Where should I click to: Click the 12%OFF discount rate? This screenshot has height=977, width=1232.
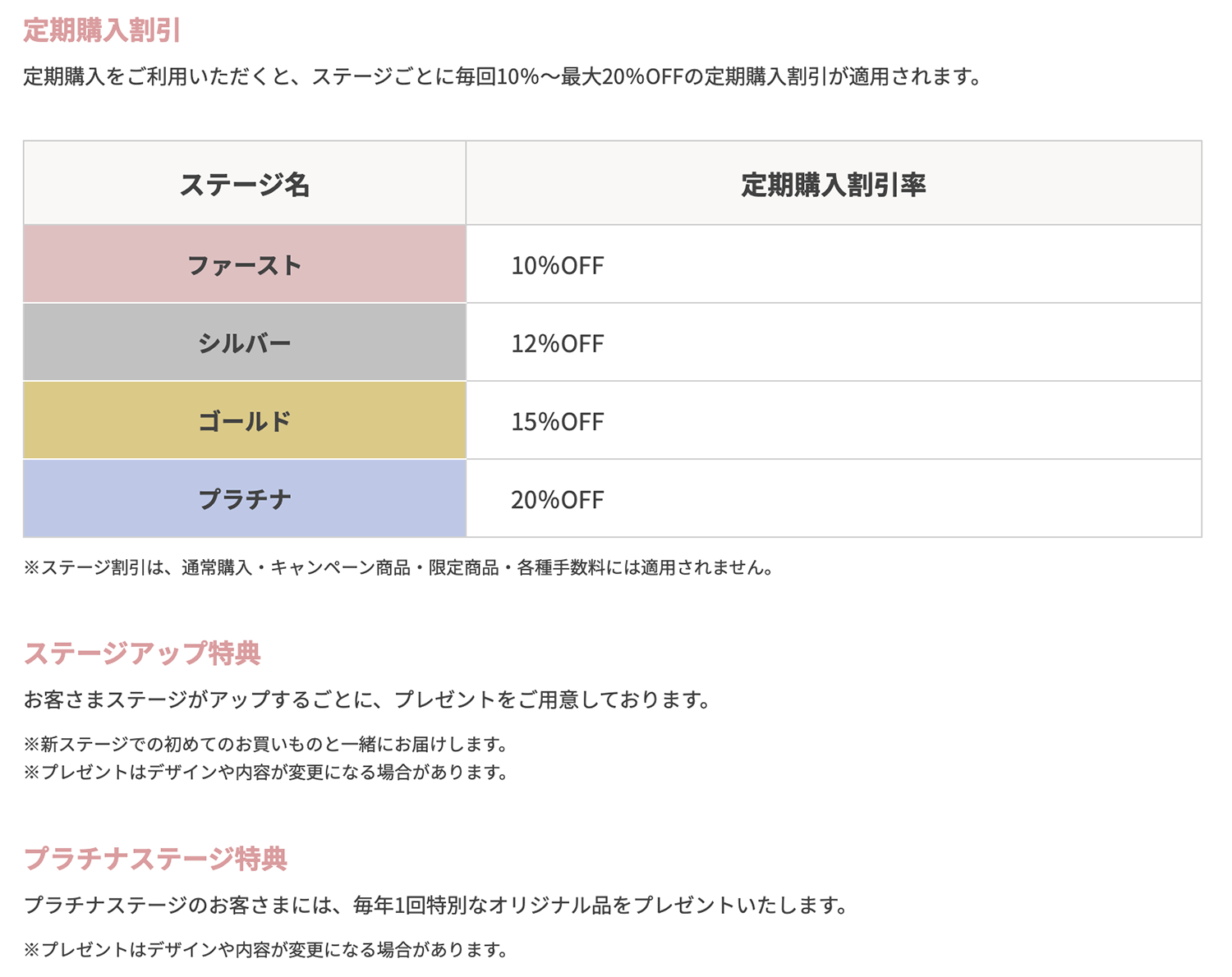click(x=558, y=343)
